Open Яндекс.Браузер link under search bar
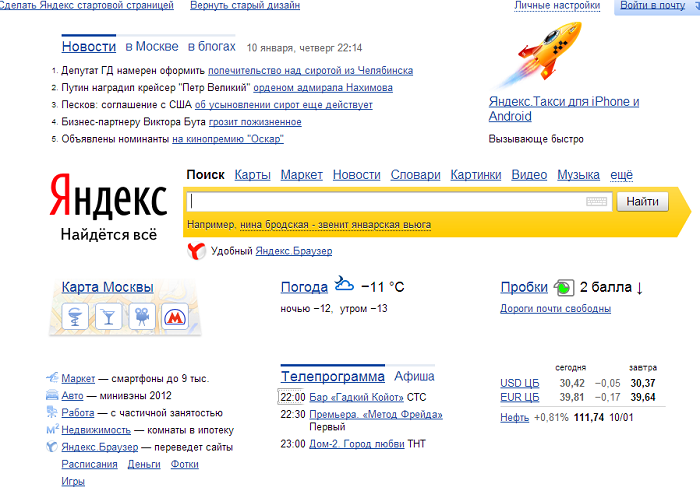 (294, 251)
